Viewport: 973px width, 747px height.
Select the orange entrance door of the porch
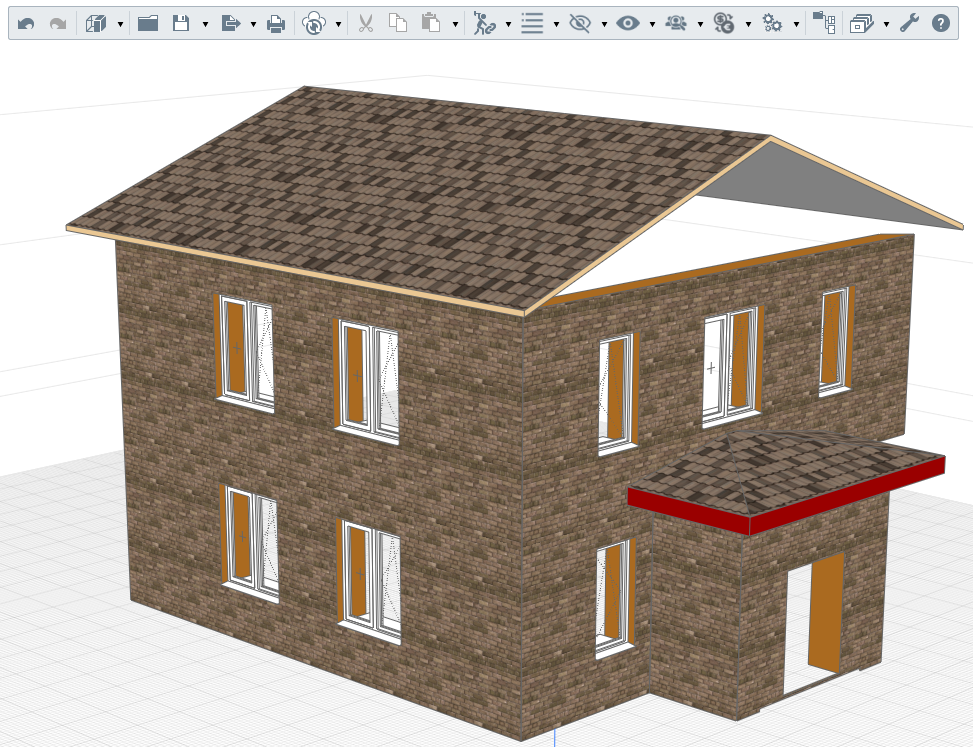[x=826, y=612]
